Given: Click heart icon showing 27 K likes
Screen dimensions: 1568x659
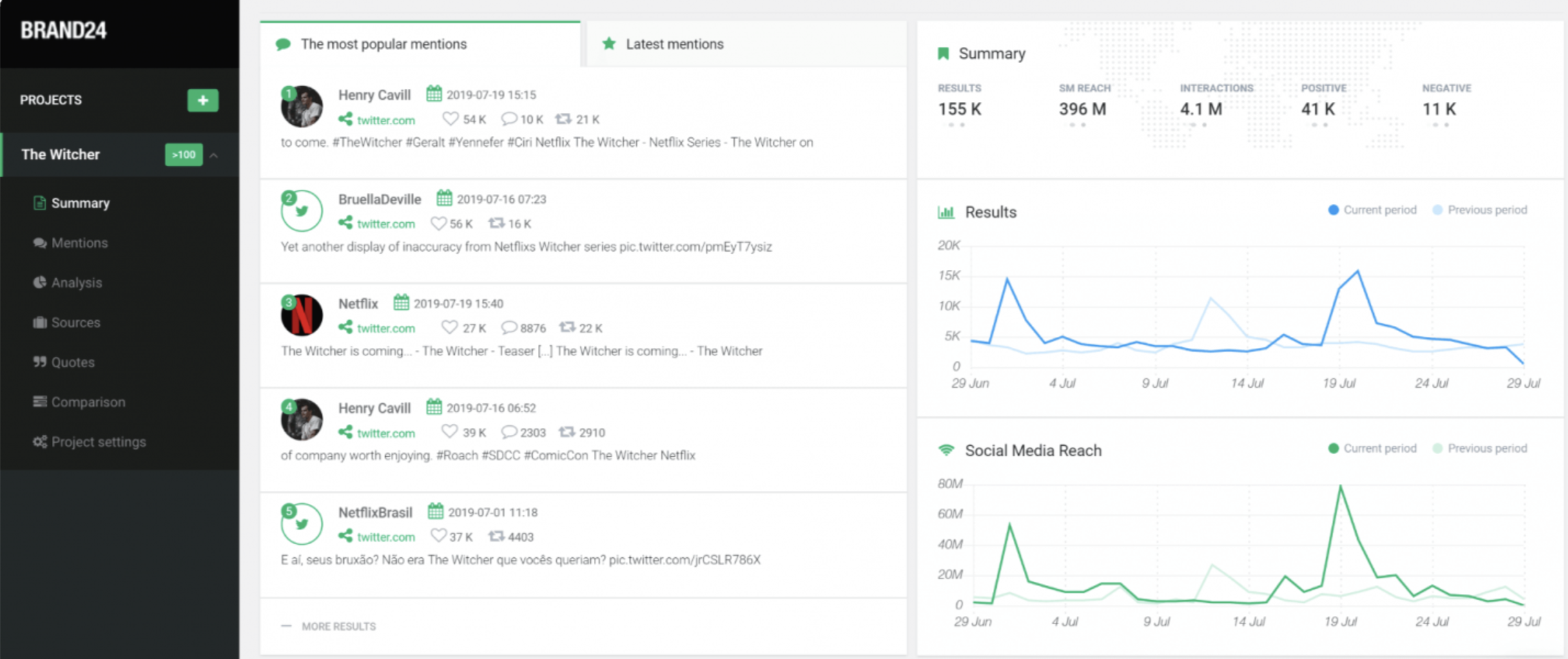Looking at the screenshot, I should (449, 327).
